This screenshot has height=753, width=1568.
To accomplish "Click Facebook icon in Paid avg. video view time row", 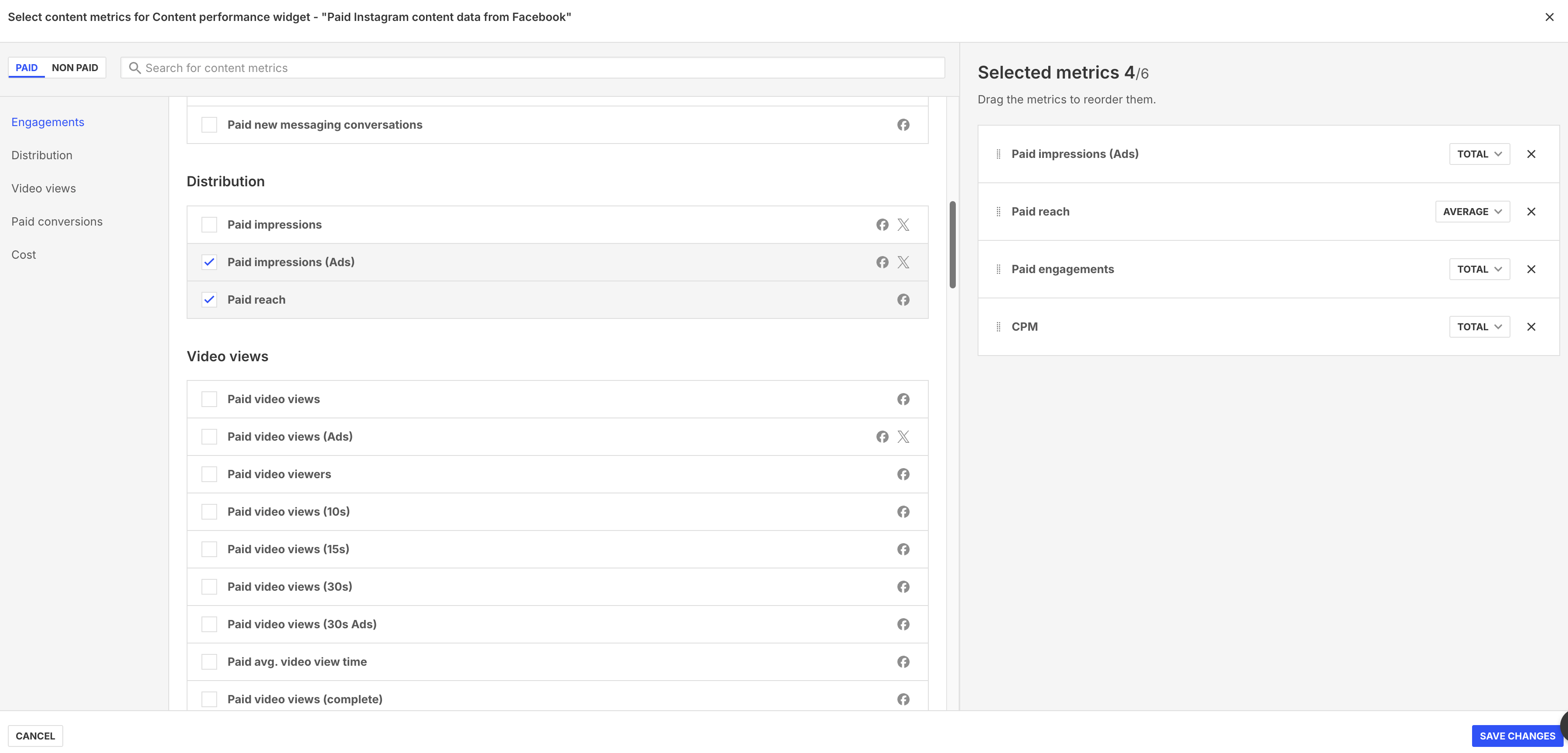I will click(x=903, y=662).
